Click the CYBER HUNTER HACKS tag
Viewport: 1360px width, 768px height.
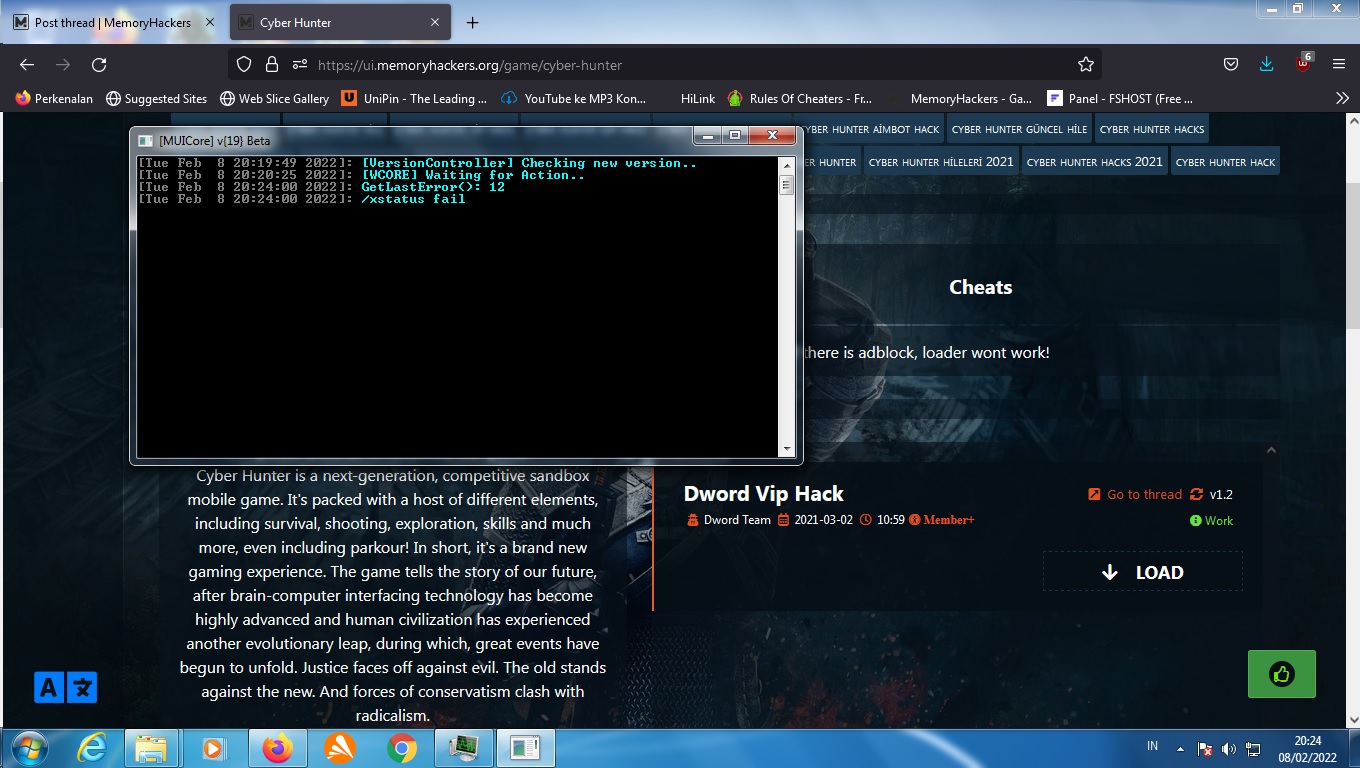[x=1152, y=129]
